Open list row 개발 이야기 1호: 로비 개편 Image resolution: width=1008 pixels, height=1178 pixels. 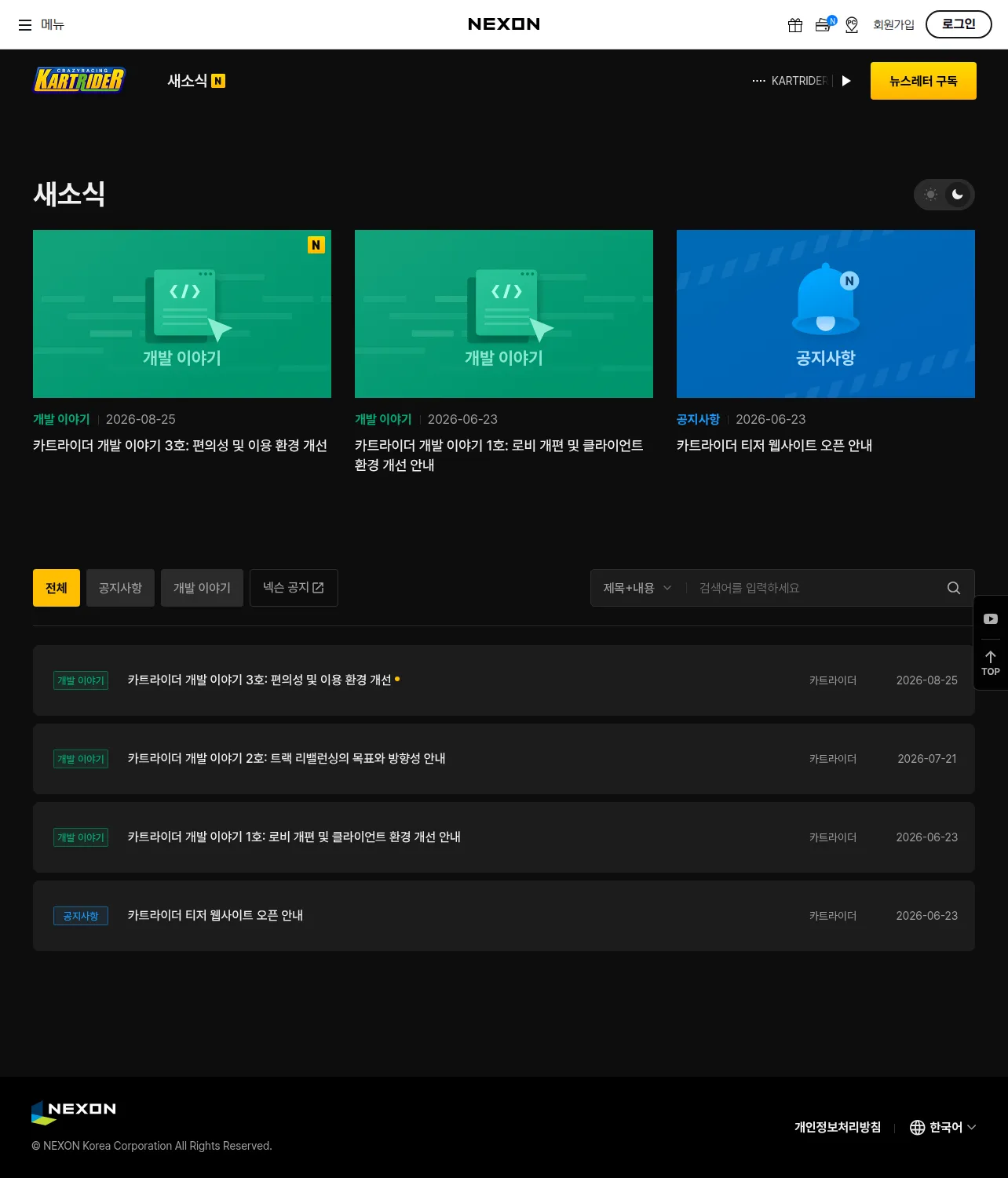pos(504,837)
